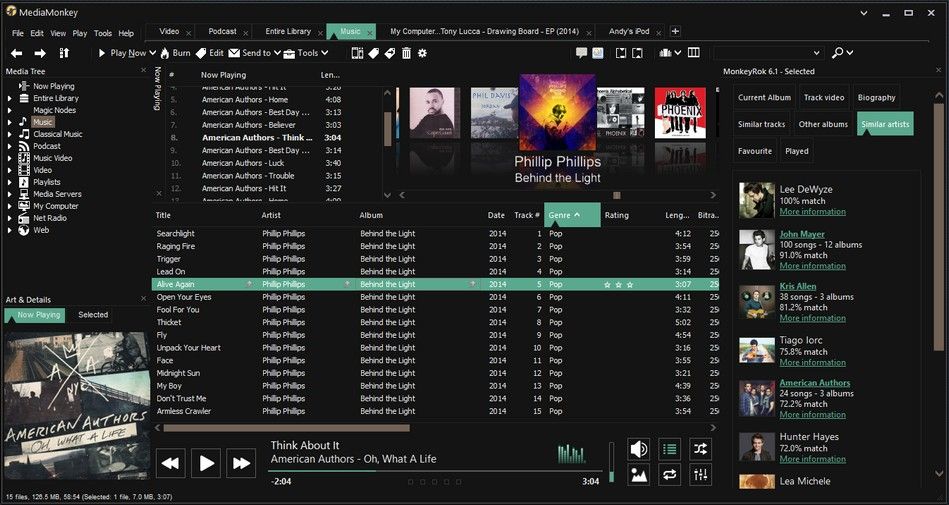Expand the Playlists tree node
Viewport: 949px width, 505px height.
[10, 182]
